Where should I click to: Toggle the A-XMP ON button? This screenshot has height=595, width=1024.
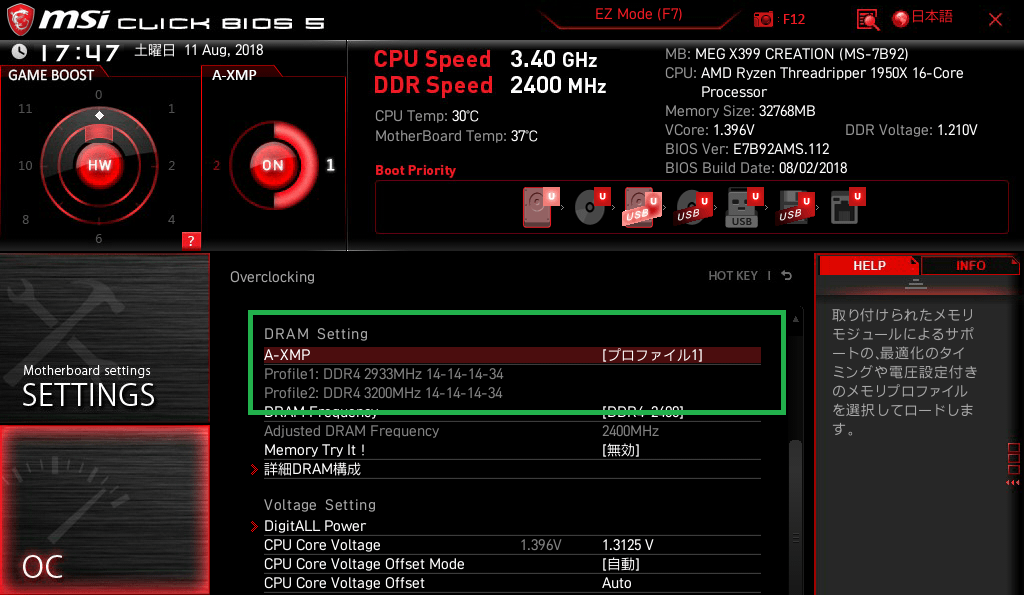click(x=273, y=165)
